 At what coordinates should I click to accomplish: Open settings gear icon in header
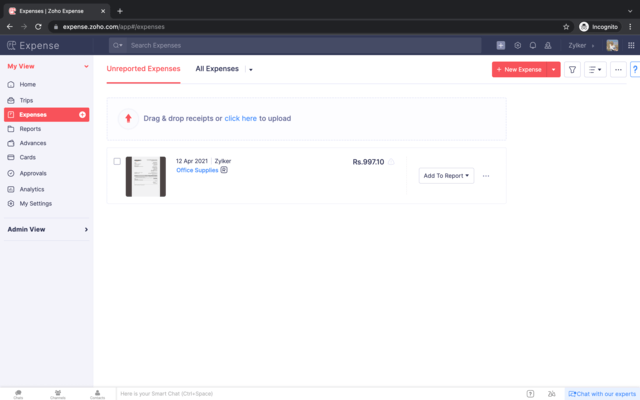point(518,45)
